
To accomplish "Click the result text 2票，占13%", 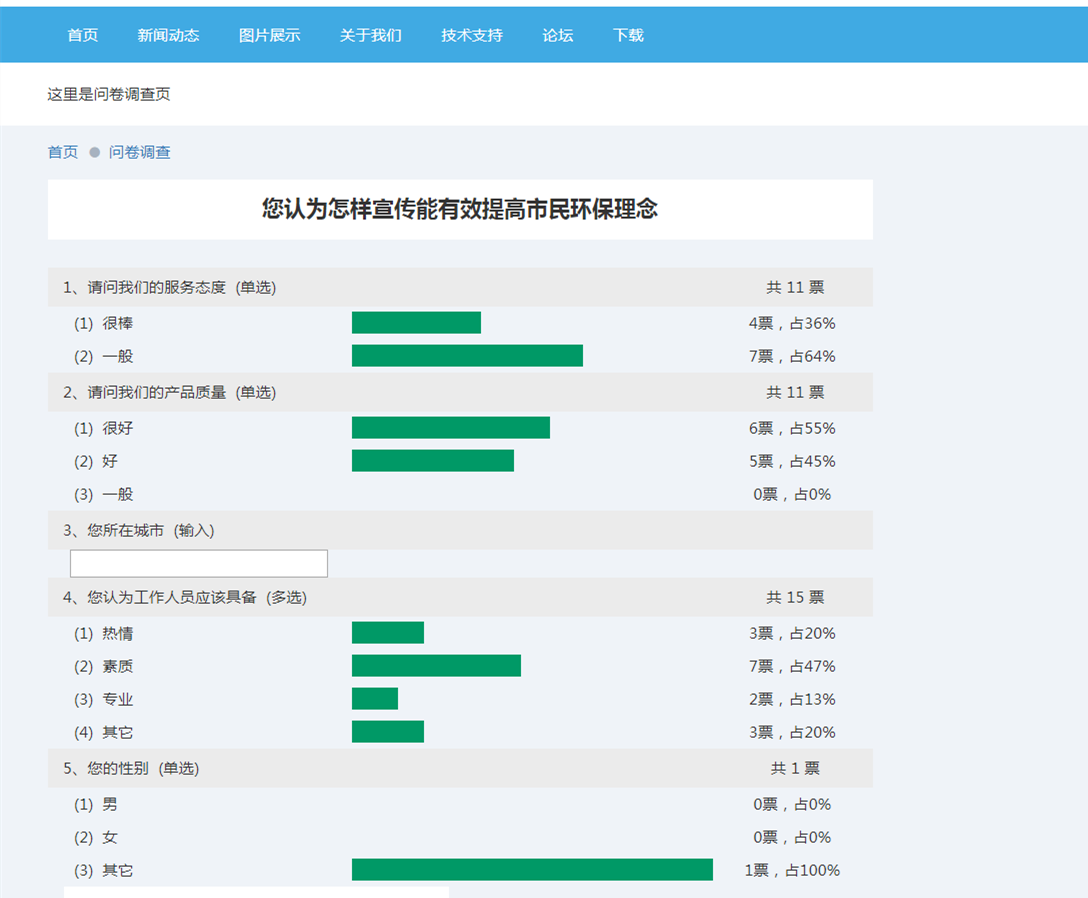I will click(x=792, y=700).
